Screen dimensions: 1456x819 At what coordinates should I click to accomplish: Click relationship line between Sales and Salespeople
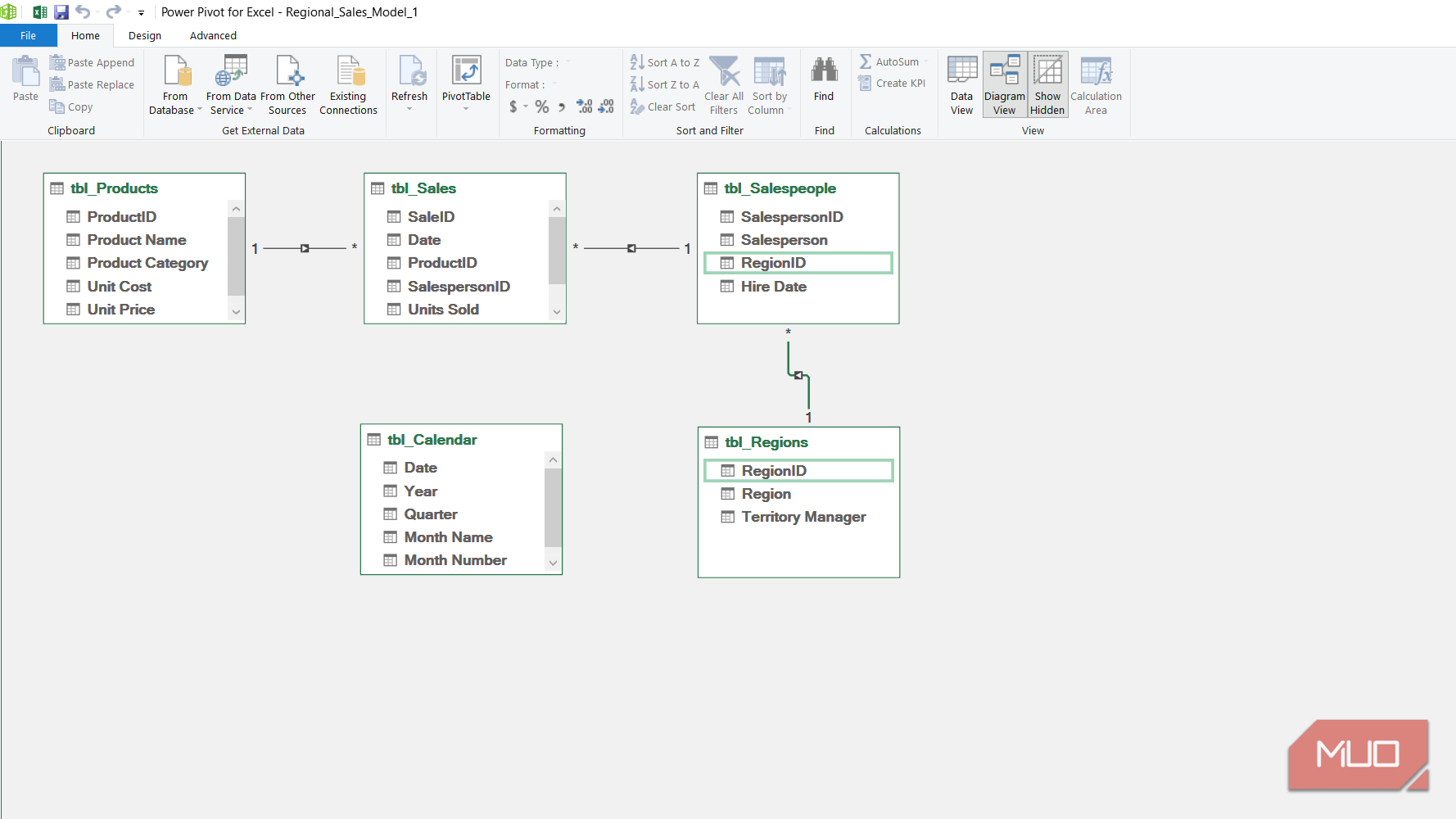tap(631, 248)
